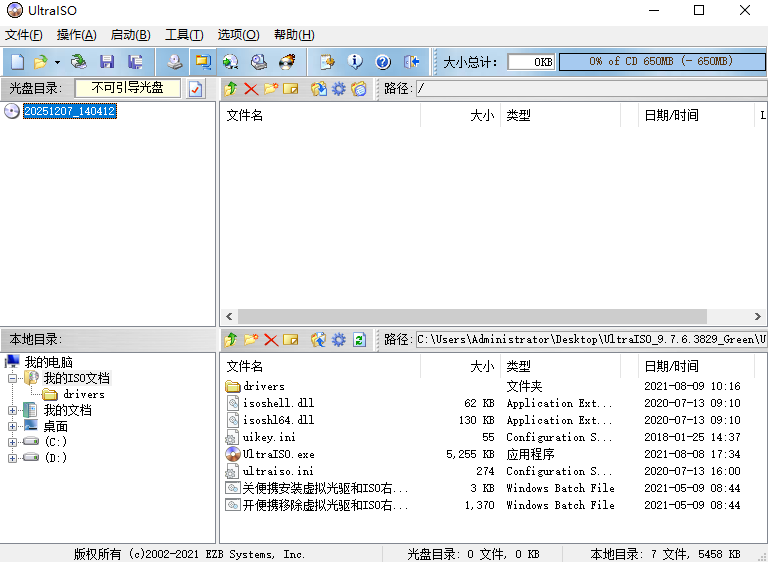Click green refresh icon in local pane toolbar
Image resolution: width=768 pixels, height=562 pixels.
pos(359,340)
